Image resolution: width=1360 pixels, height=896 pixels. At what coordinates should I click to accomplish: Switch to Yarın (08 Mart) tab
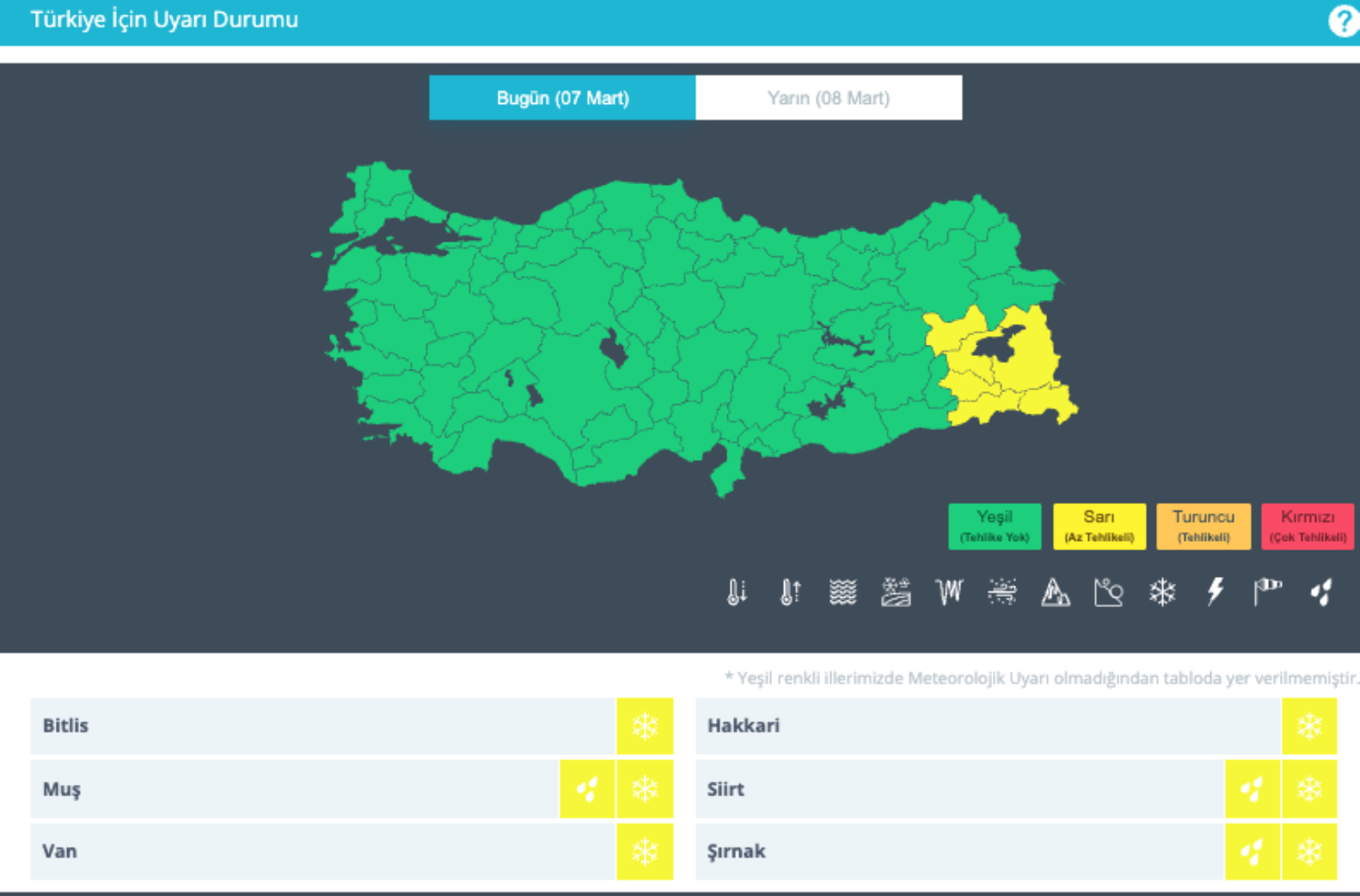(828, 98)
